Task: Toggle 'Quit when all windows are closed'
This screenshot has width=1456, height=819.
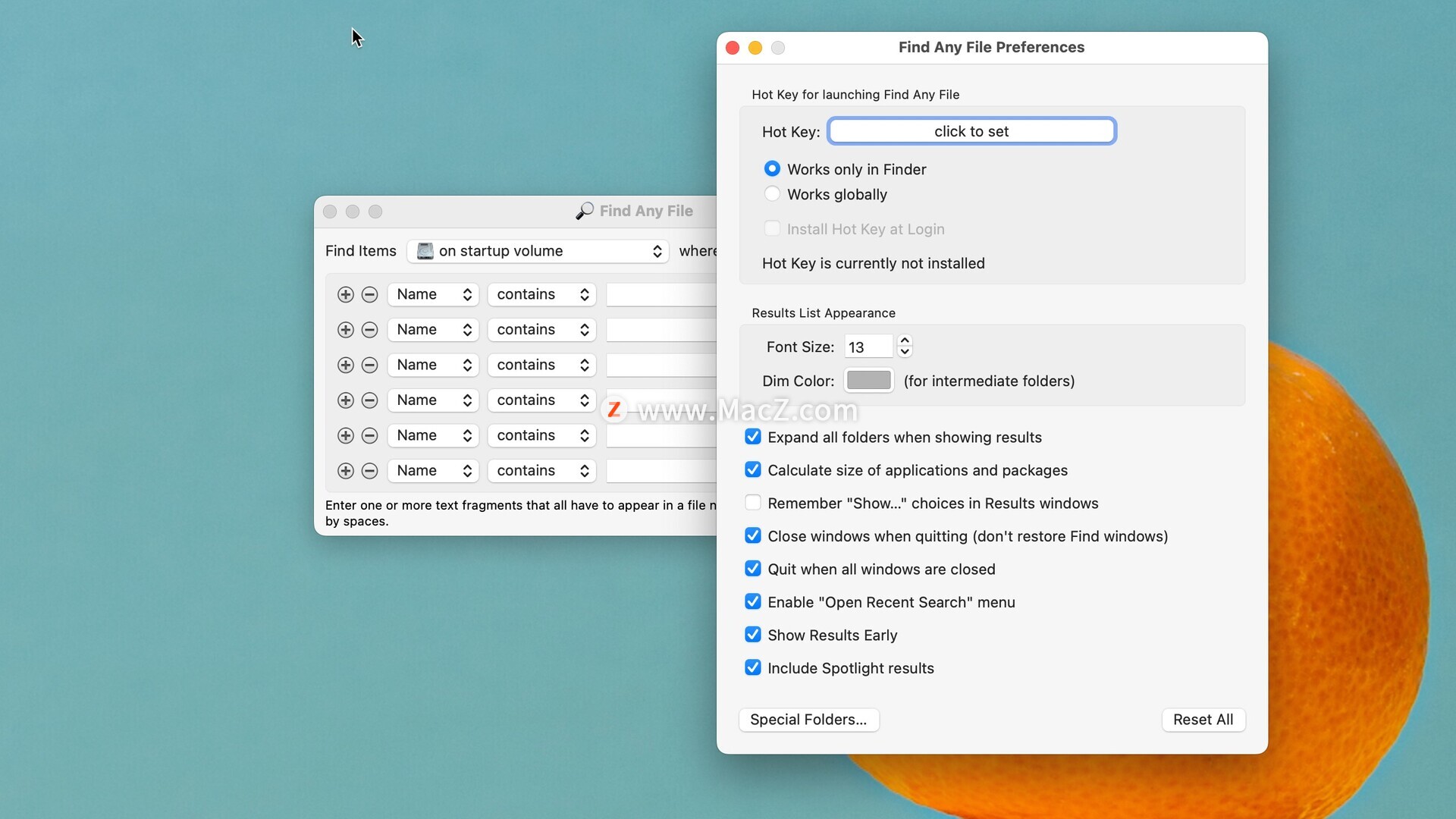Action: pos(752,568)
